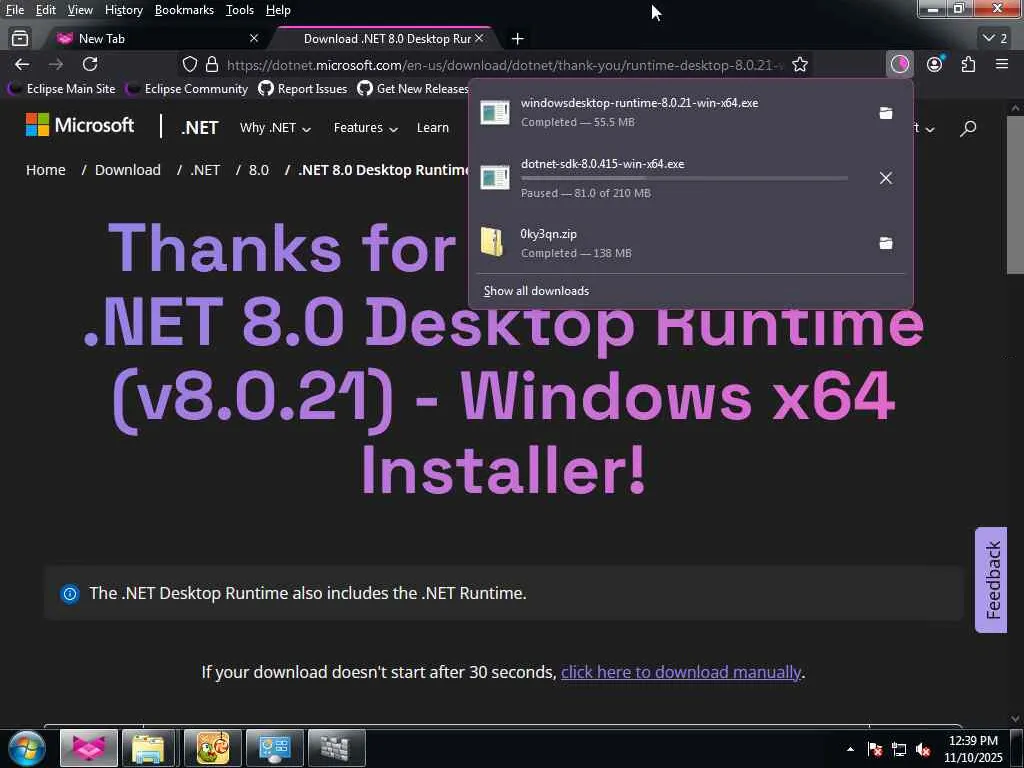Expand the Features dropdown
The height and width of the screenshot is (768, 1024).
tap(366, 128)
